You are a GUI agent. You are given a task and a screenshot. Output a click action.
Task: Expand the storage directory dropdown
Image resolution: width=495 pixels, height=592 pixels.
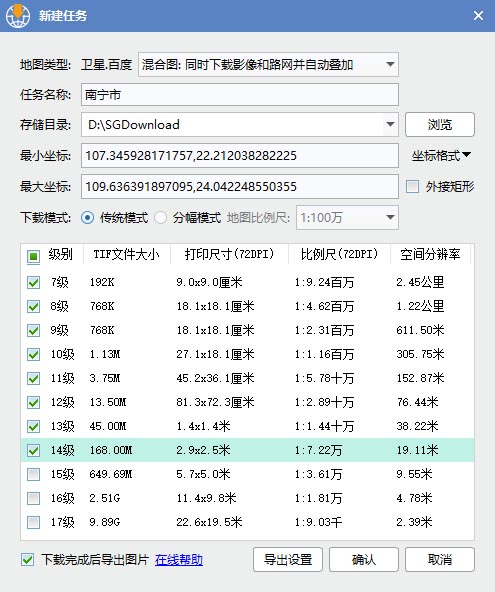click(x=390, y=124)
